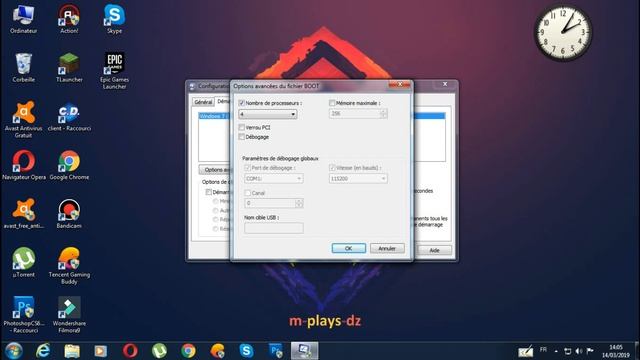Launch Opera from the taskbar
This screenshot has width=640, height=360.
[130, 351]
